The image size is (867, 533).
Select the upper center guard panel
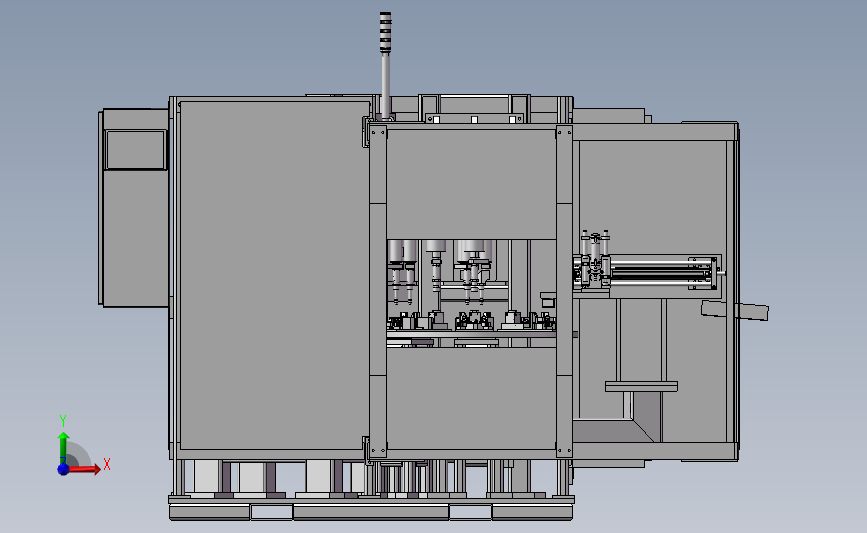pos(471,184)
